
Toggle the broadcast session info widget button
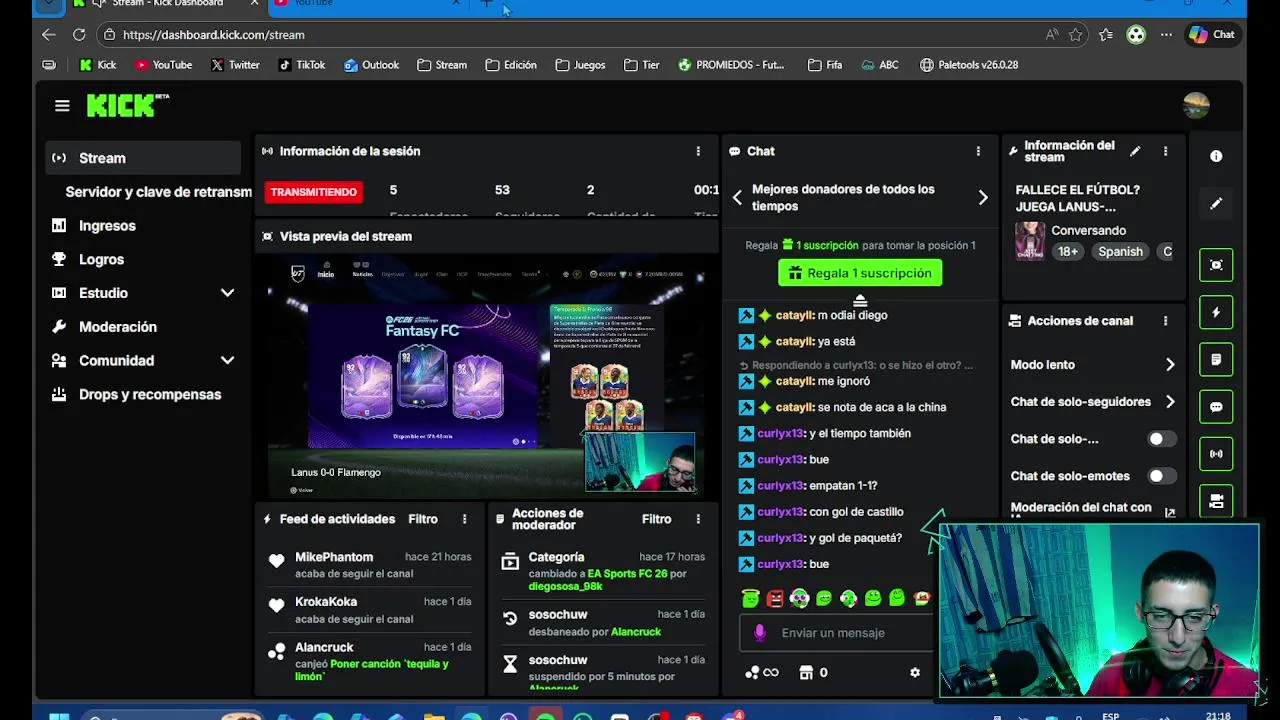pyautogui.click(x=1216, y=454)
